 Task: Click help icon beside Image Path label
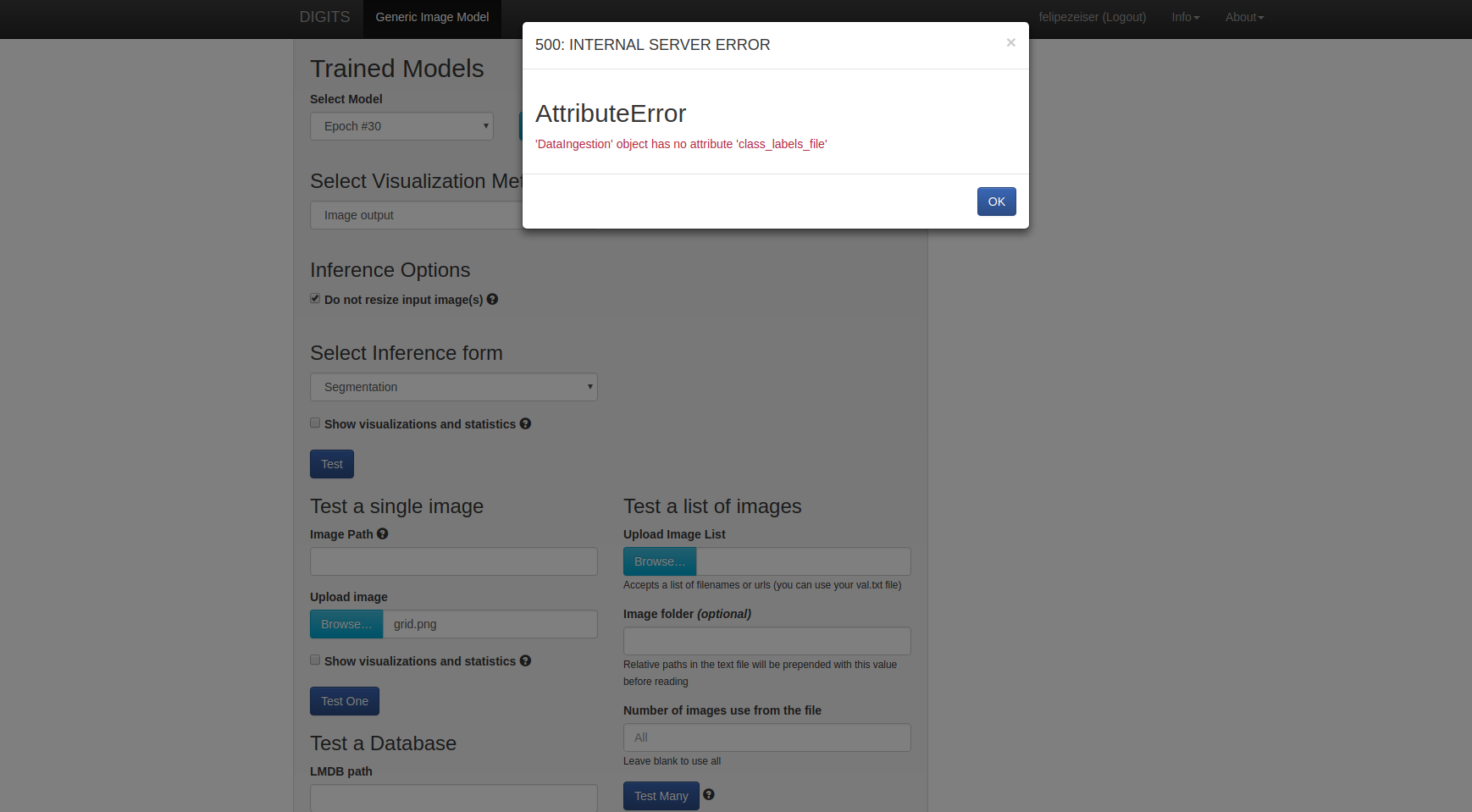[383, 533]
